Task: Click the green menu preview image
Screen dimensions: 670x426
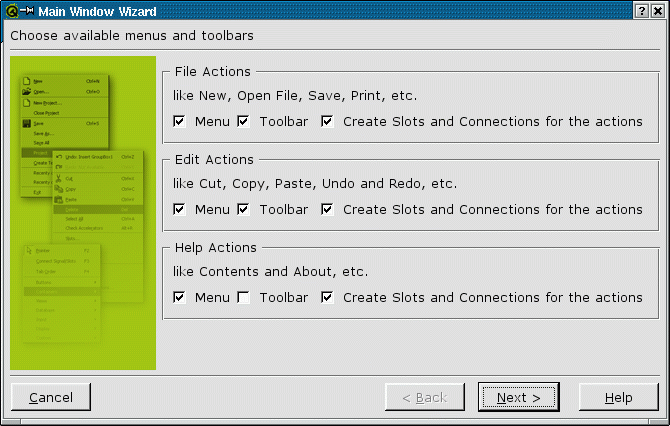Action: pyautogui.click(x=83, y=212)
